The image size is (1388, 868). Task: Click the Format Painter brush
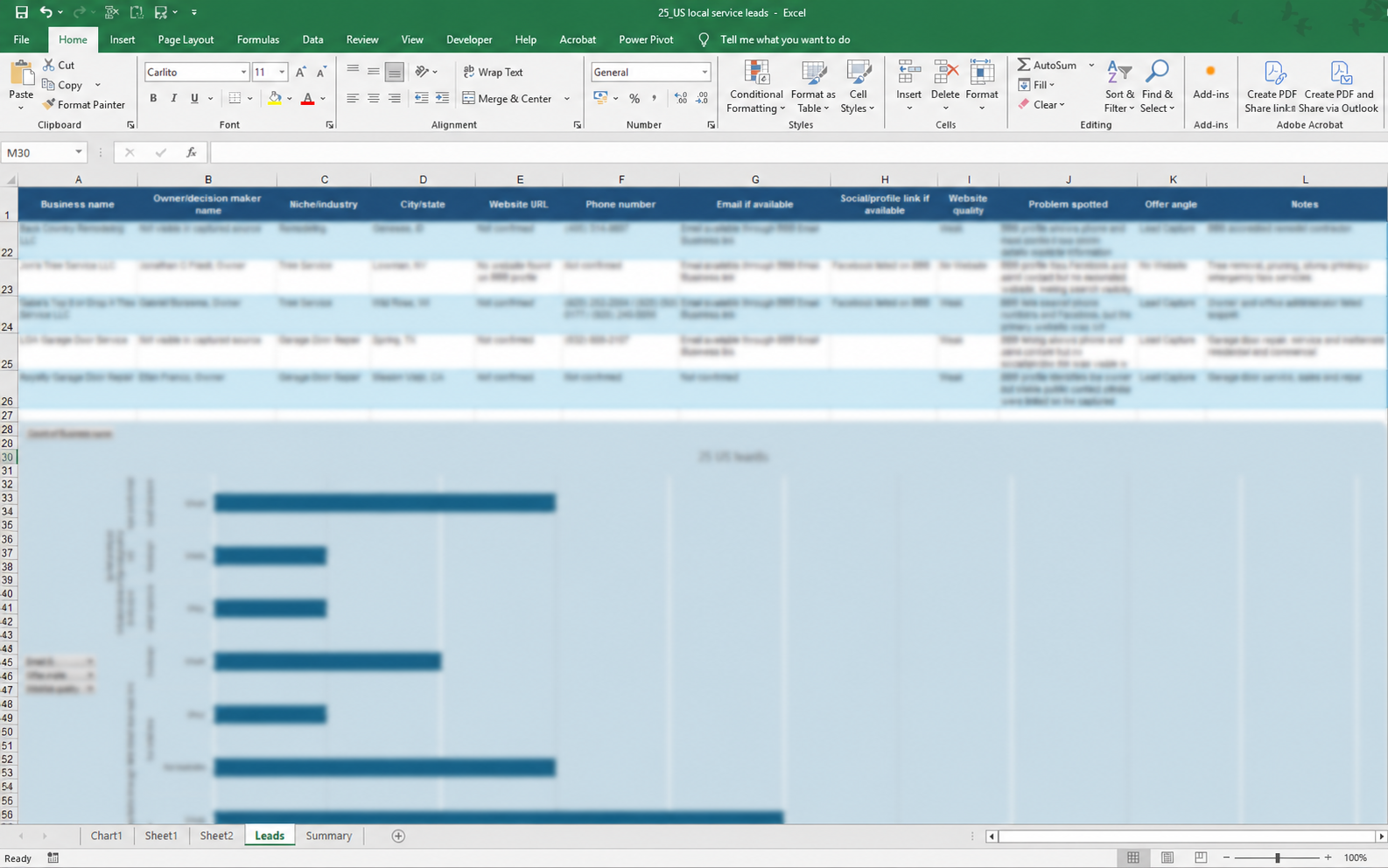pos(49,104)
